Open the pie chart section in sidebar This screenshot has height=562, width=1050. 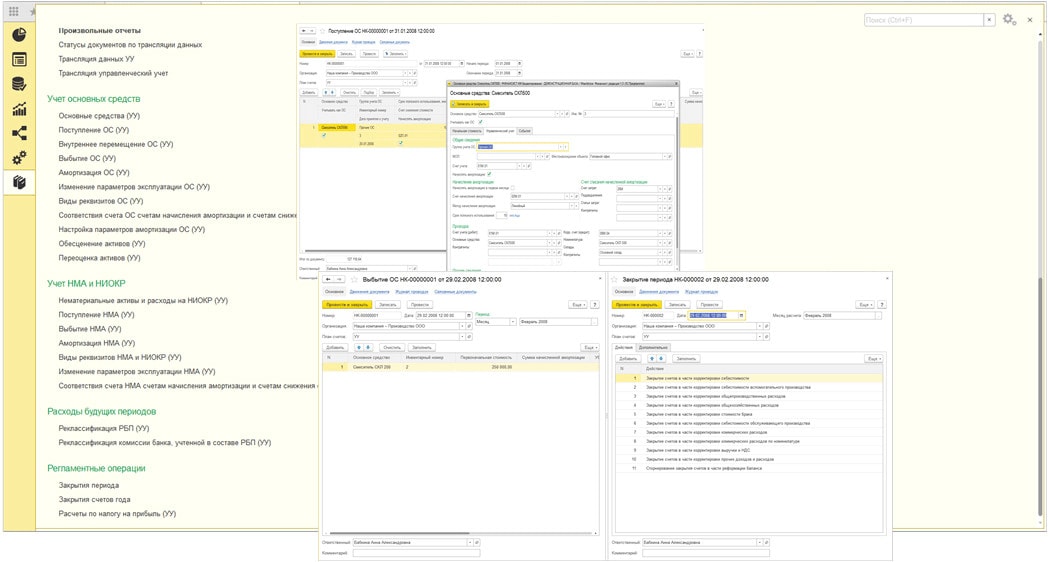pyautogui.click(x=19, y=35)
